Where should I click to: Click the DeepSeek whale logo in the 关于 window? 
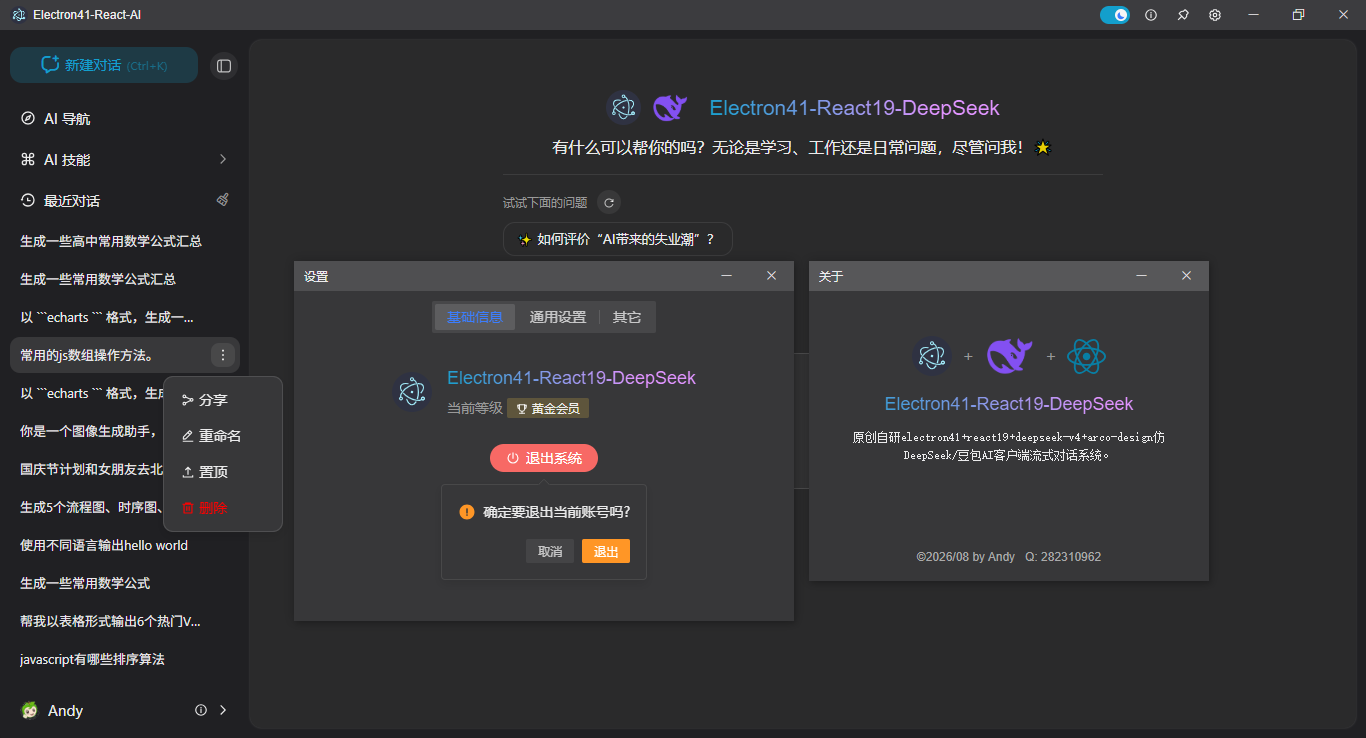pyautogui.click(x=1010, y=356)
